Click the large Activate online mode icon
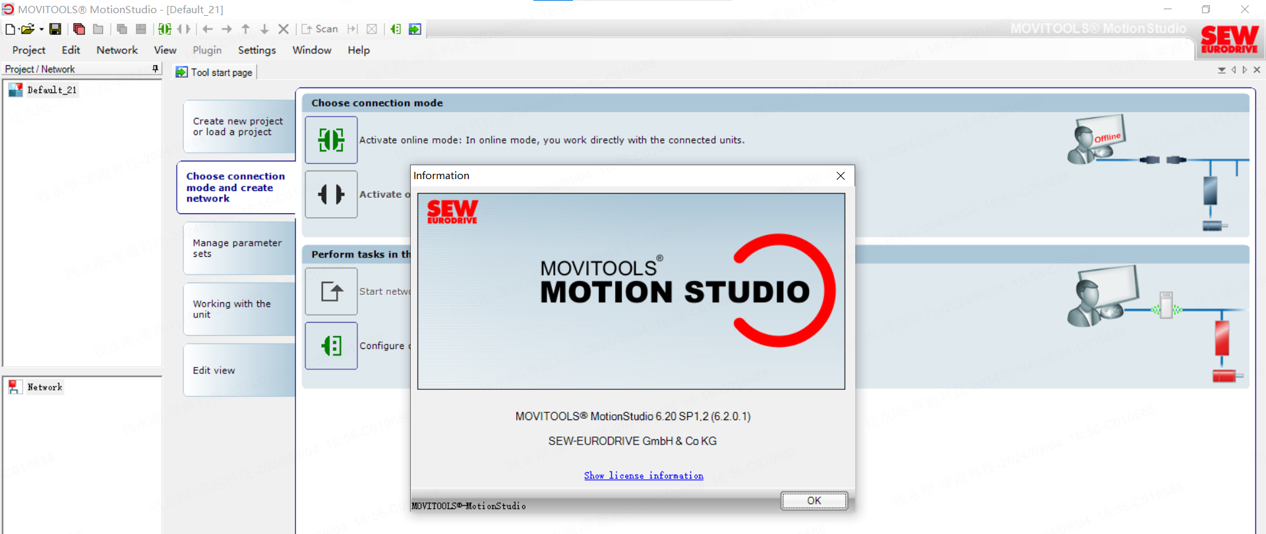 [331, 140]
